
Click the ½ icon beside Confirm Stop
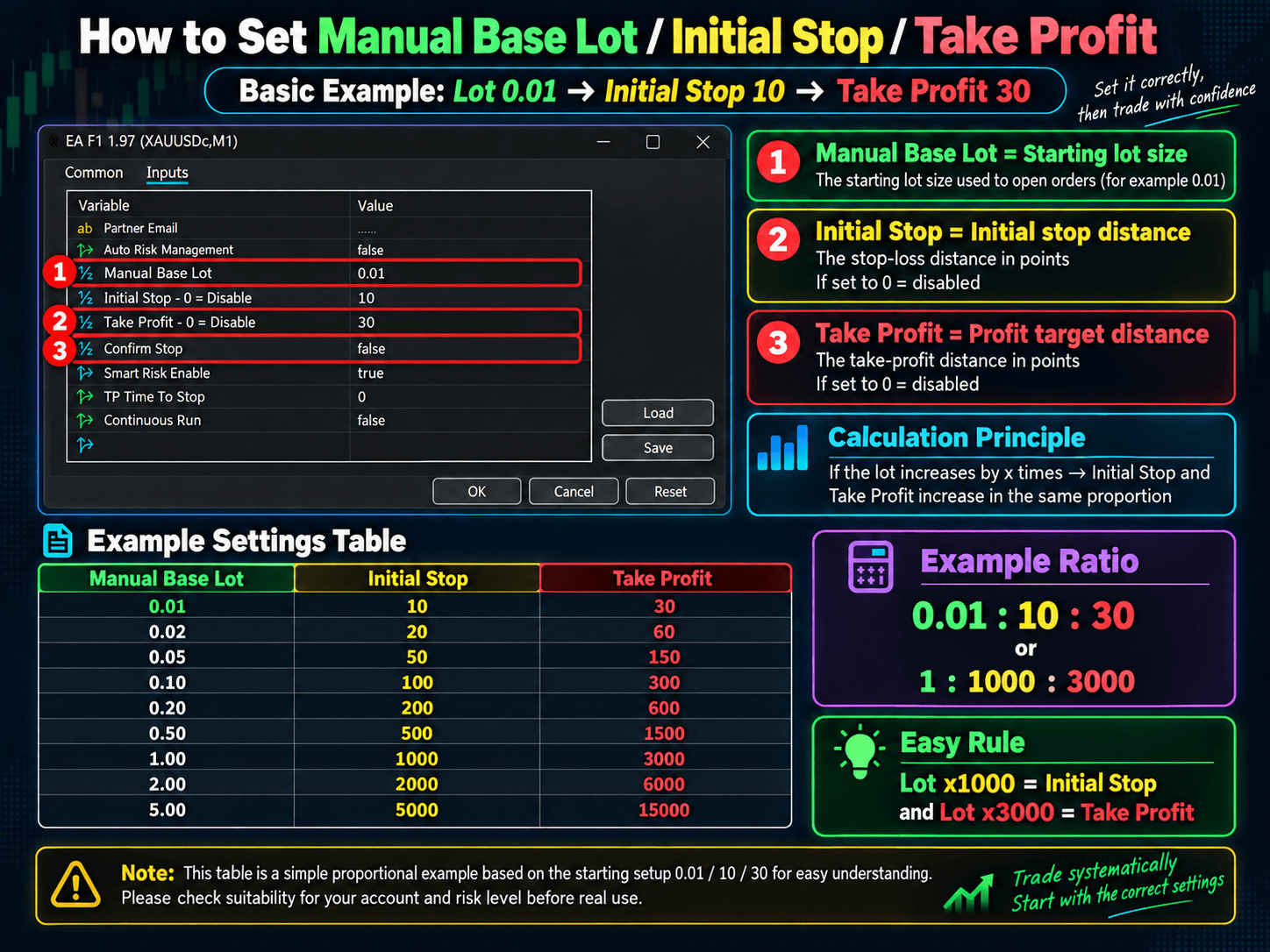pos(85,349)
